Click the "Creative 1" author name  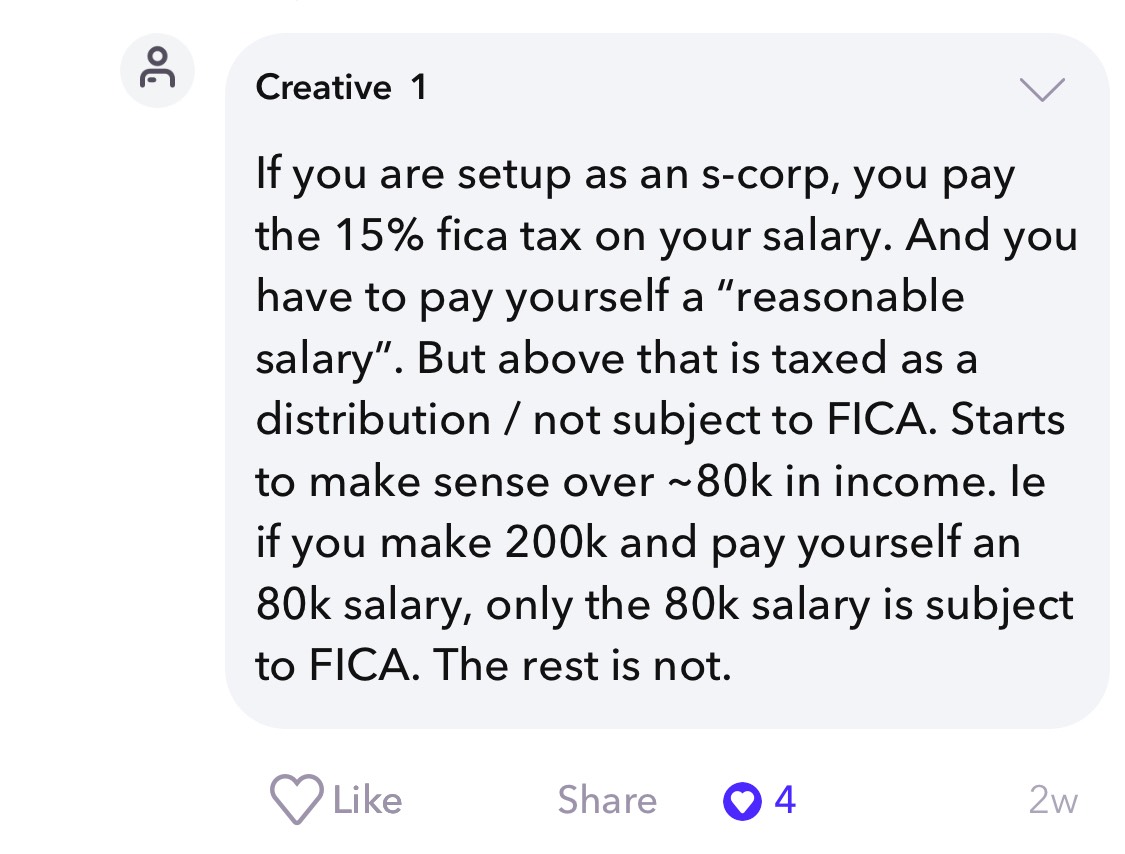point(342,88)
